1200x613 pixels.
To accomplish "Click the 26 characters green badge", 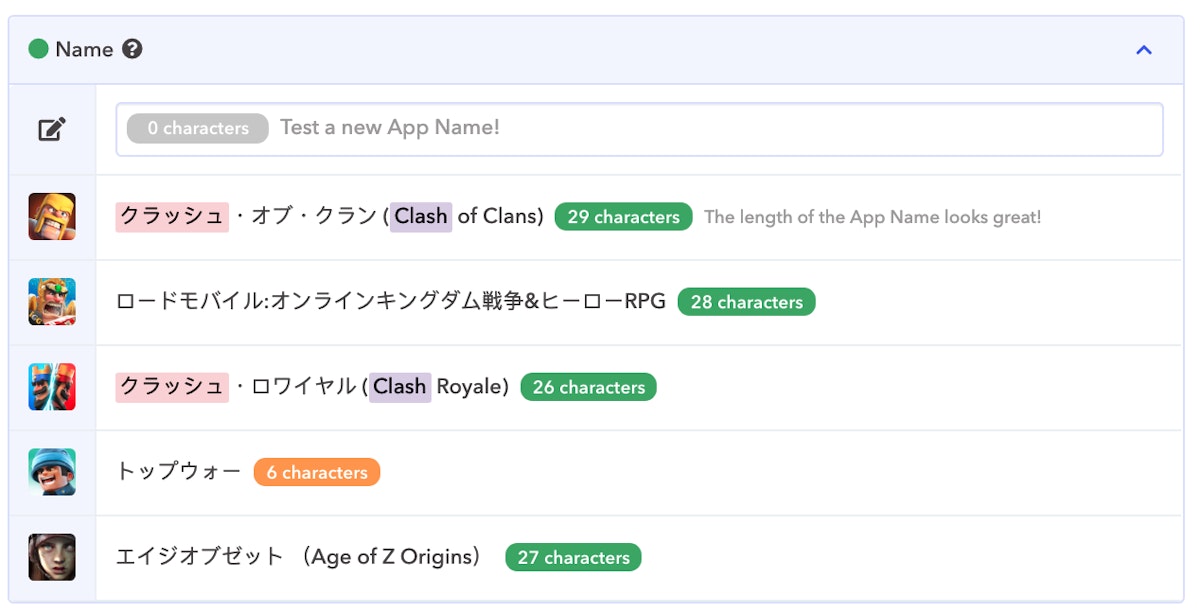I will click(x=588, y=387).
